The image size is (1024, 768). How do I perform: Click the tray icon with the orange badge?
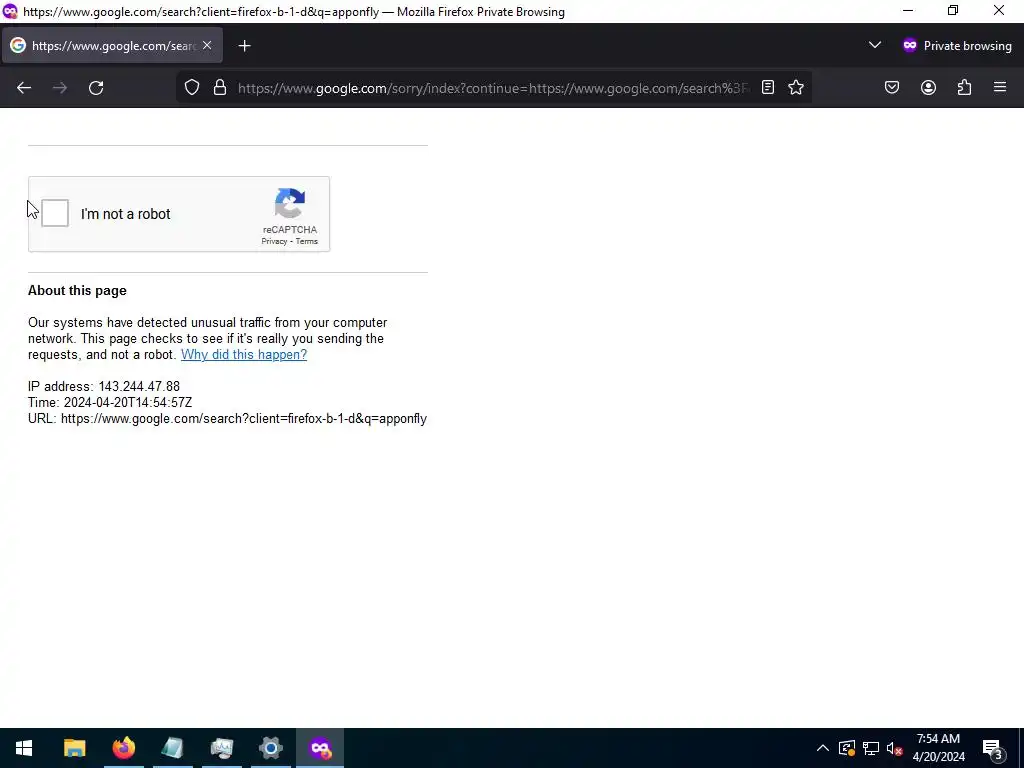847,748
